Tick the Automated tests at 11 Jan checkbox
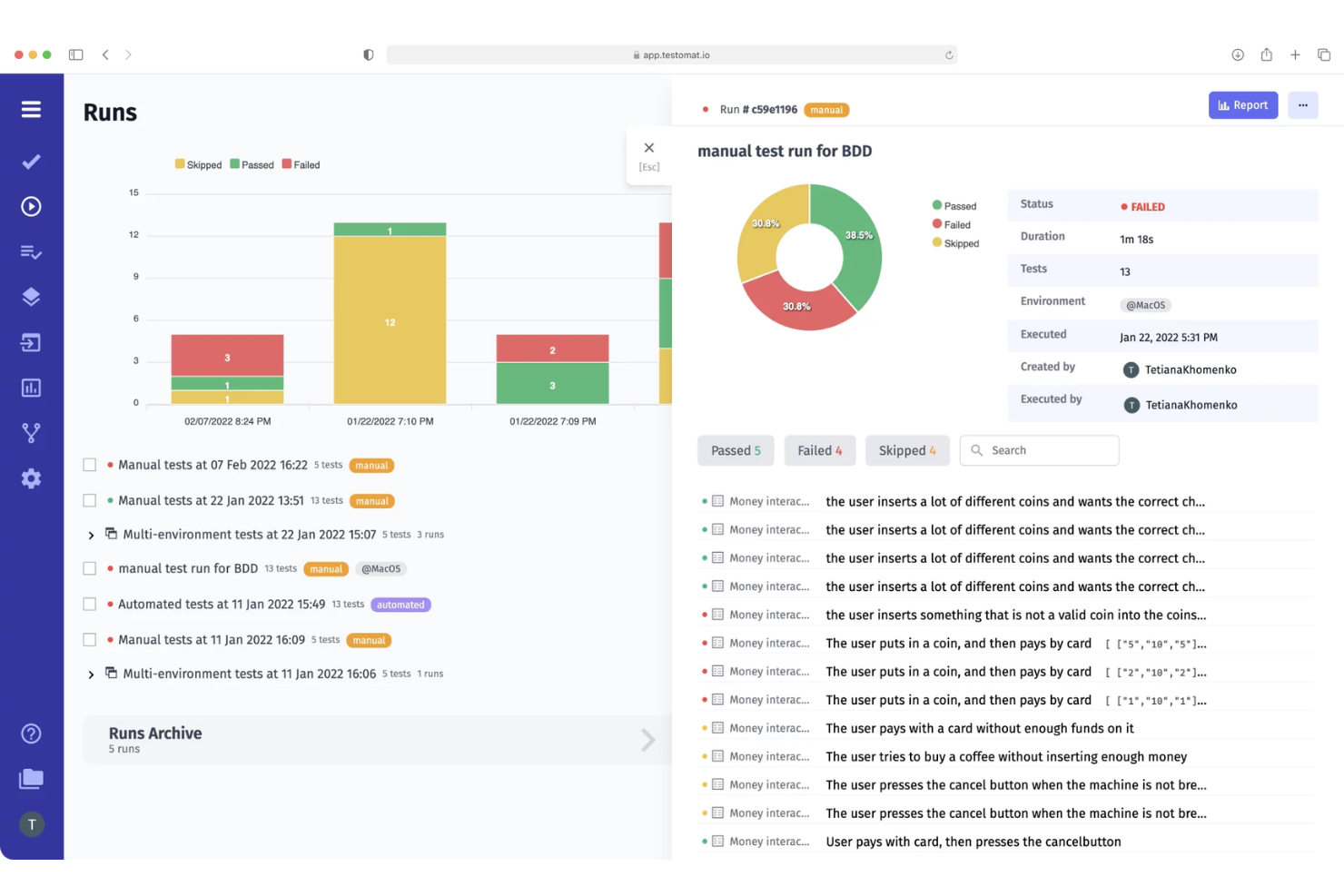 [89, 604]
